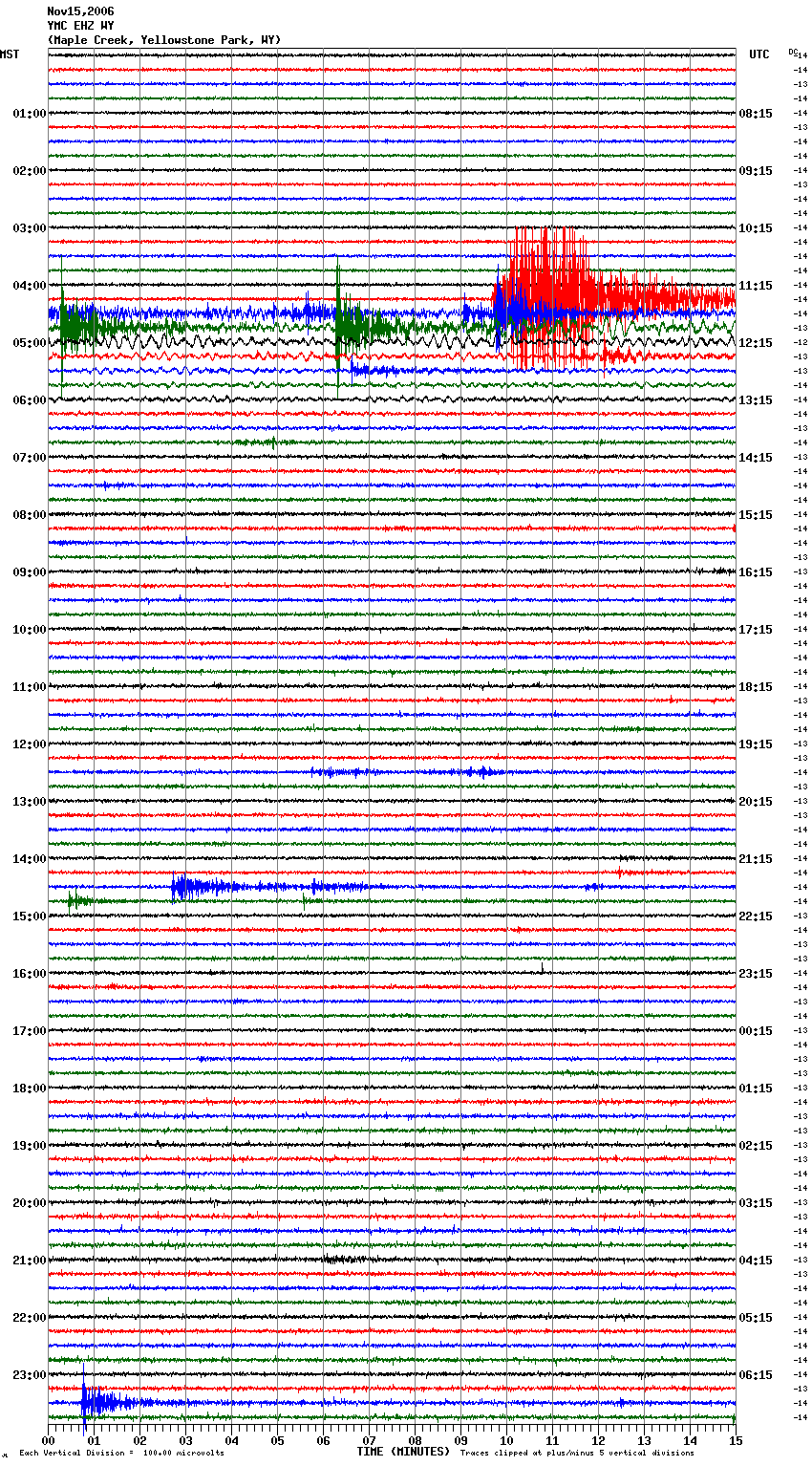This screenshot has width=812, height=1466.
Task: Select the 20:00 MST time label
Action: coord(30,1203)
